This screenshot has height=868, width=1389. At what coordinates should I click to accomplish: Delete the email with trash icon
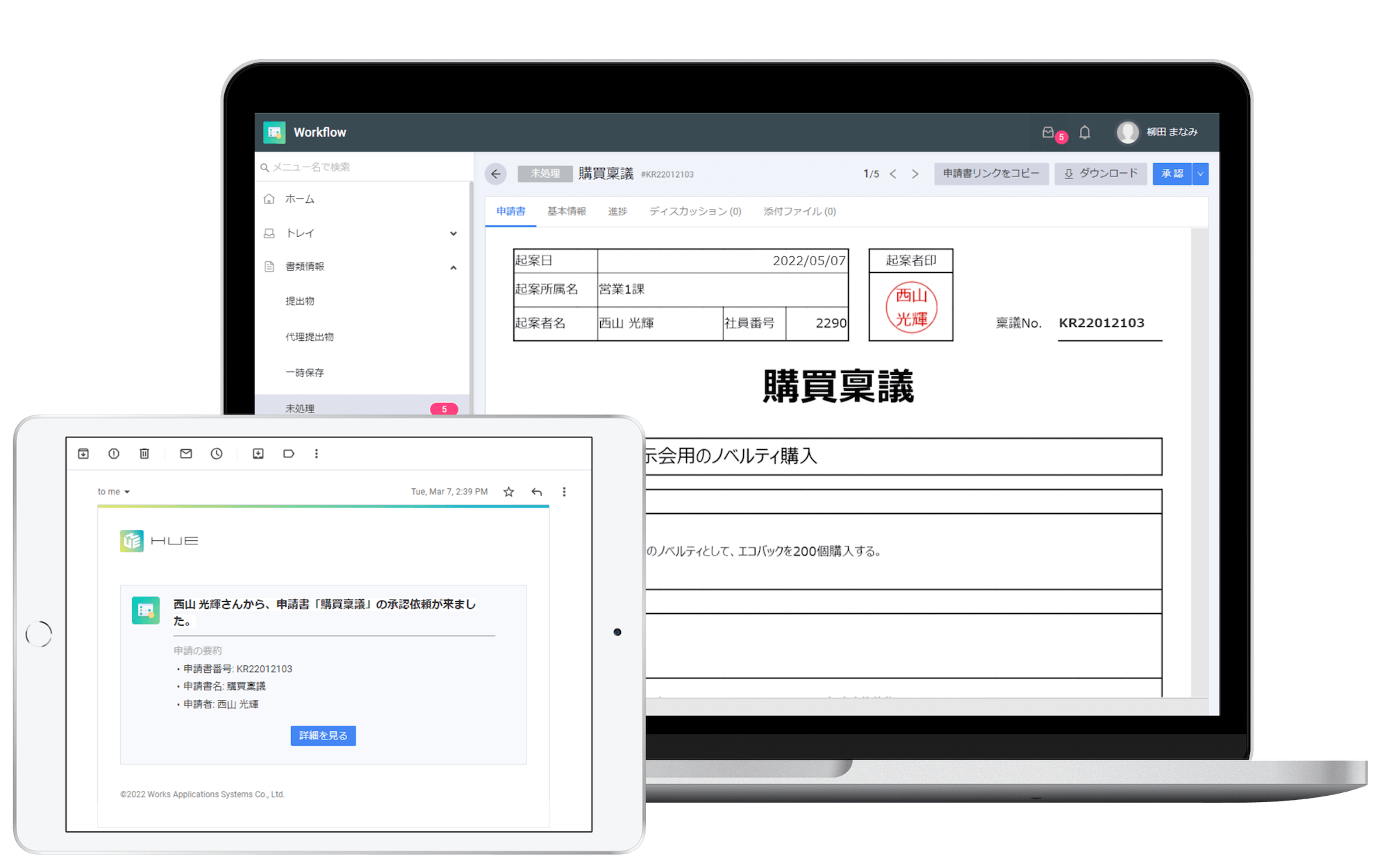tap(144, 453)
